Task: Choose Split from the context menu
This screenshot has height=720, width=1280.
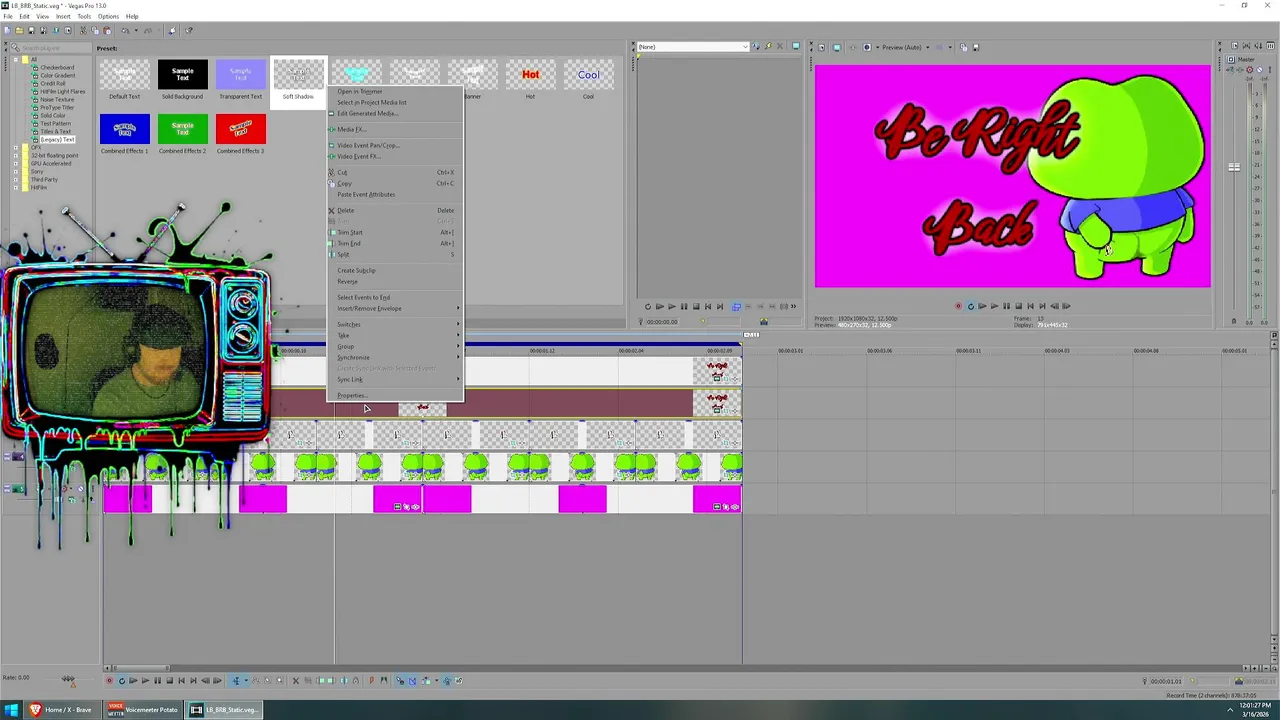Action: tap(395, 255)
